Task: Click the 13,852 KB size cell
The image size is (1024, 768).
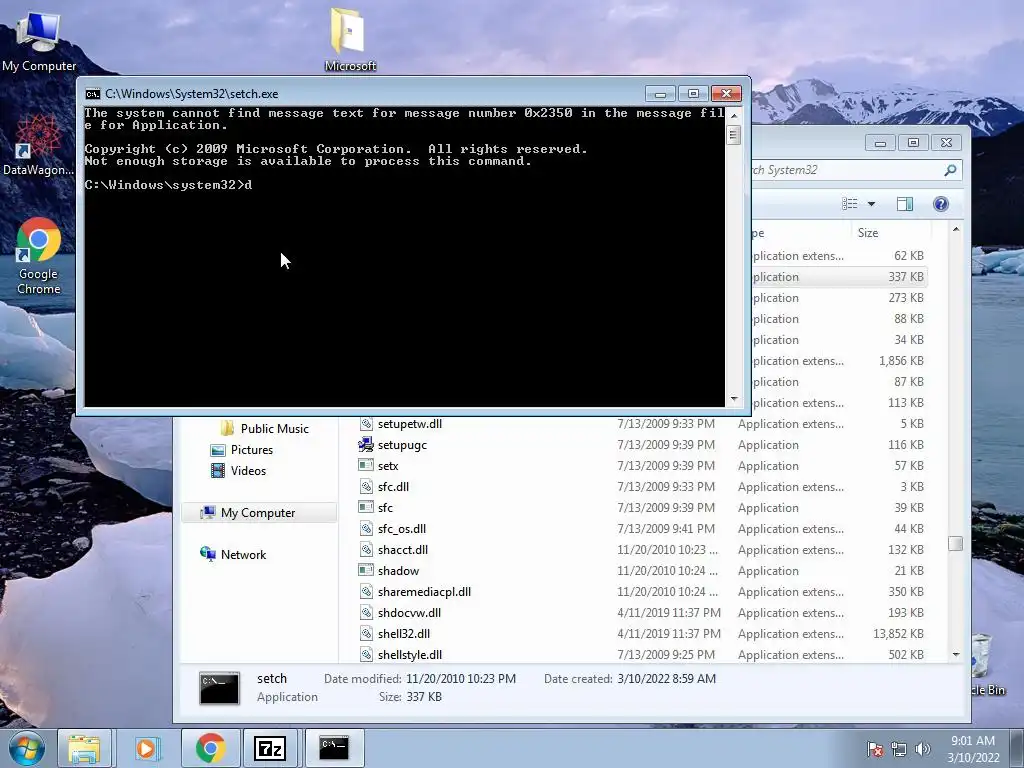Action: point(898,633)
